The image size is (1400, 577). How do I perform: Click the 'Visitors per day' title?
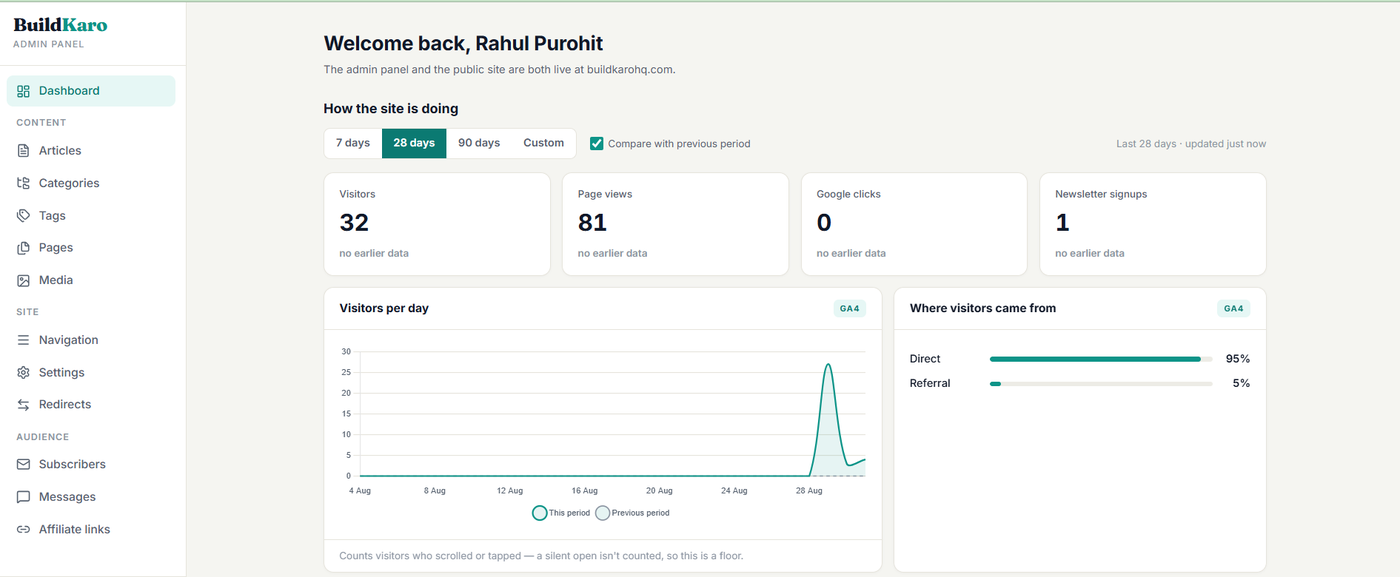384,309
